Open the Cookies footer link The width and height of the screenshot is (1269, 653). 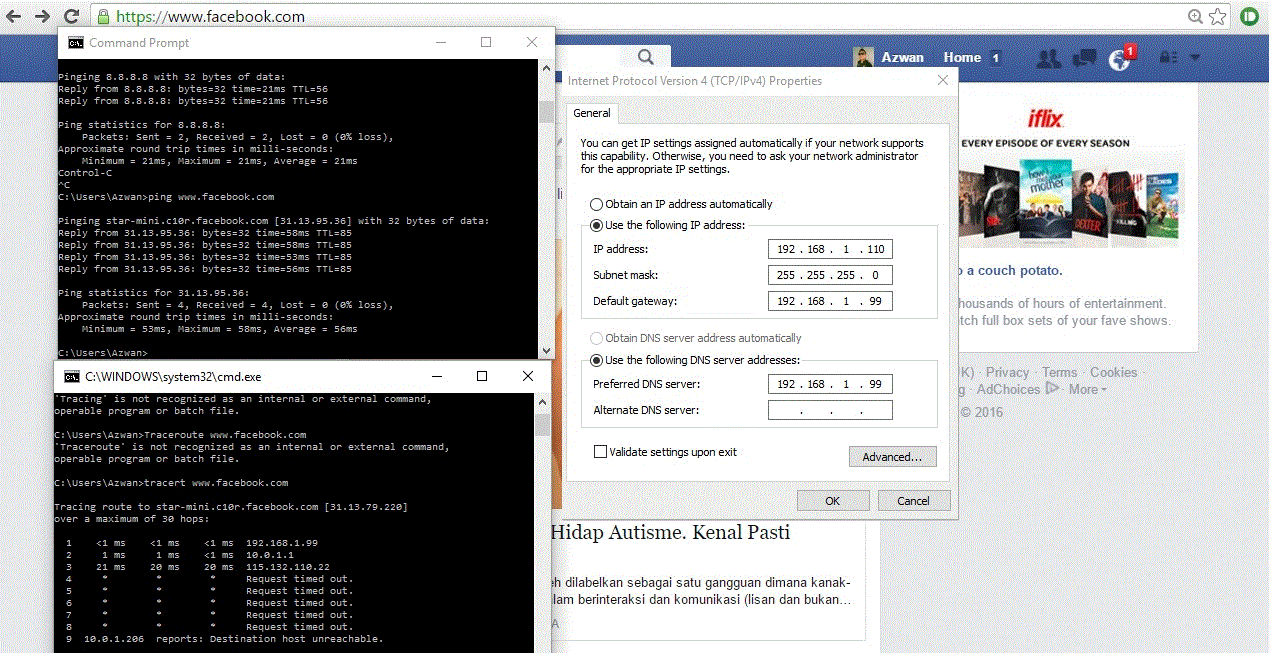[x=1113, y=372]
